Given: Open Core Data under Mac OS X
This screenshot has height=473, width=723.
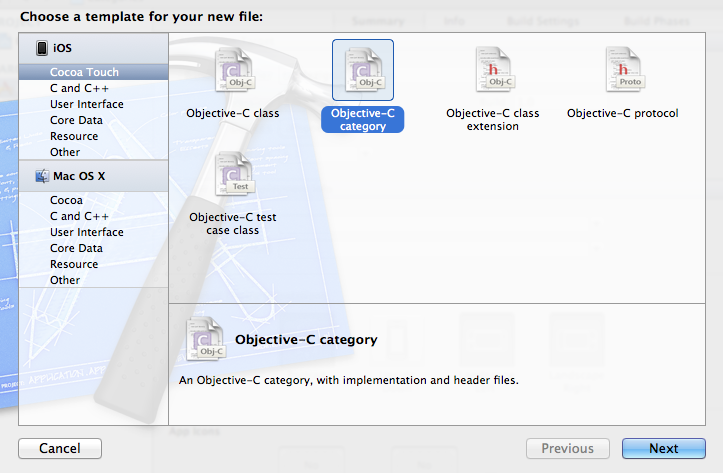Looking at the screenshot, I should [x=76, y=248].
